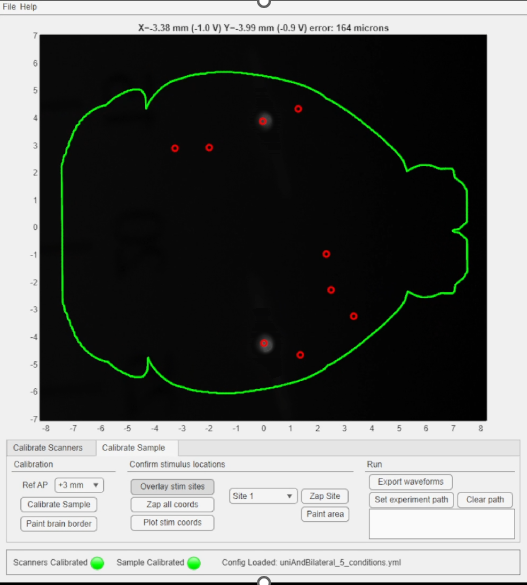Screen dimensions: 527x585
Task: Click the glowing red stim marker near Y=-4
Action: (264, 343)
